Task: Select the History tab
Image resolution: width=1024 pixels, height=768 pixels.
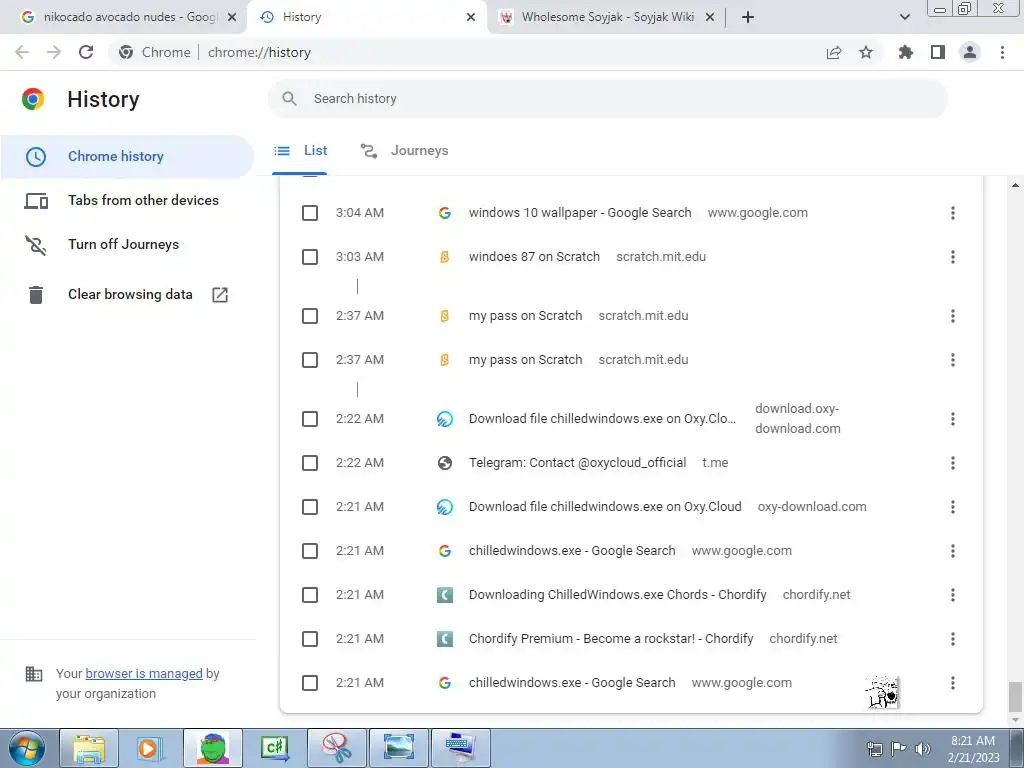Action: click(x=367, y=17)
